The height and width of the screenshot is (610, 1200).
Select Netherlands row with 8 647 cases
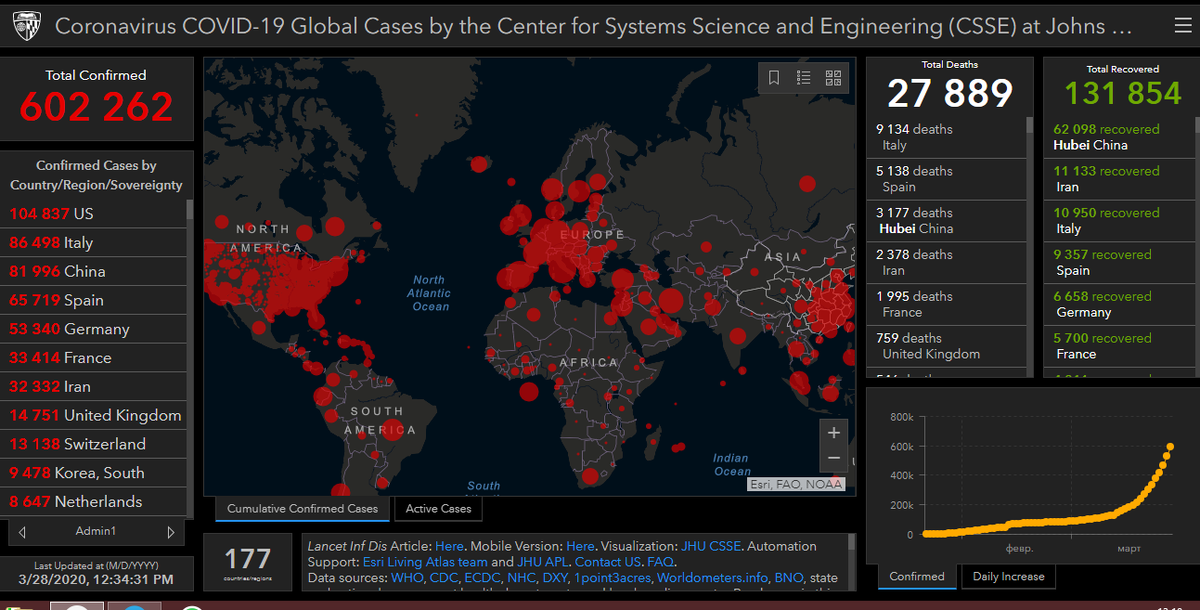tap(93, 502)
